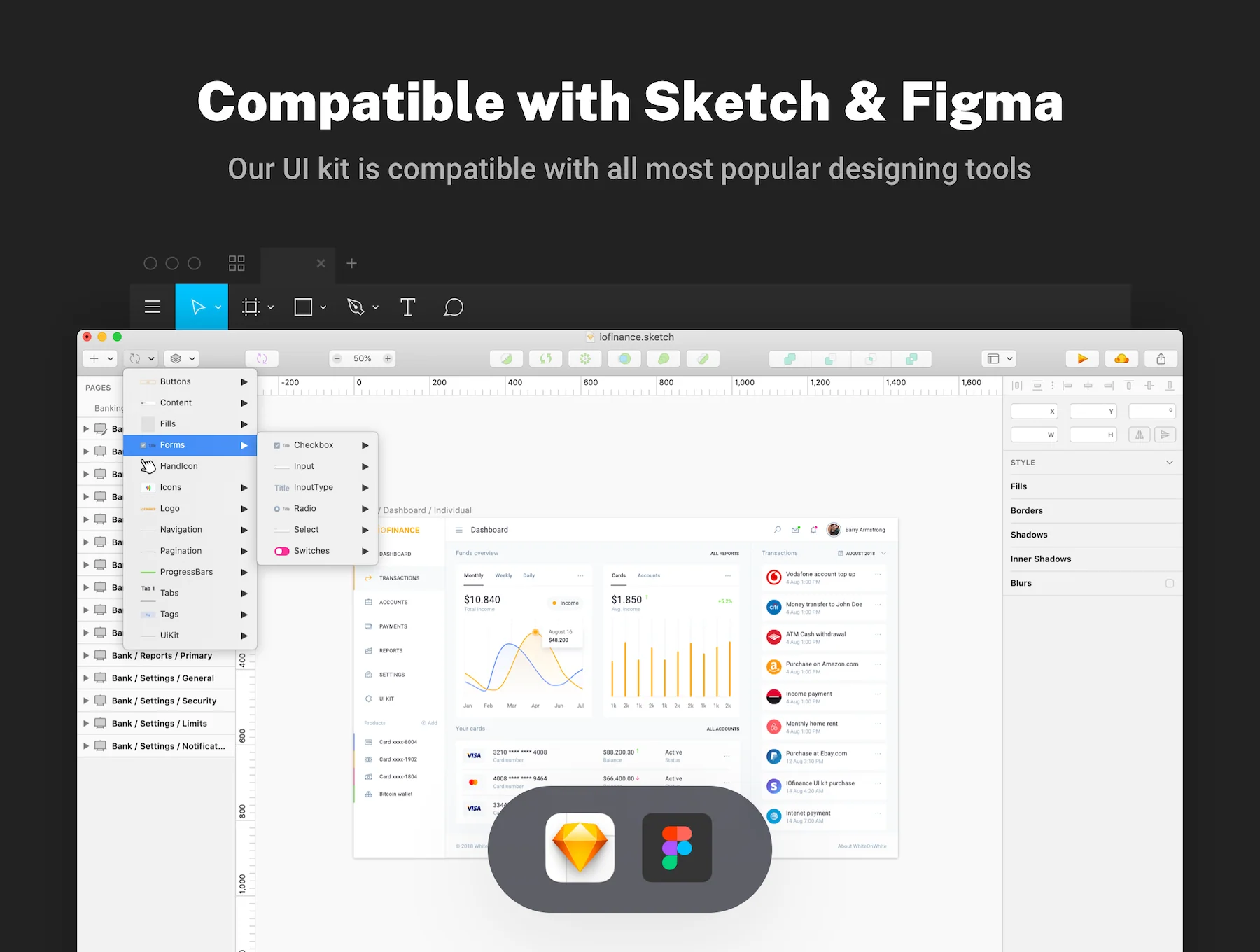Click the Sketch Export share icon
The image size is (1260, 952).
(1161, 358)
